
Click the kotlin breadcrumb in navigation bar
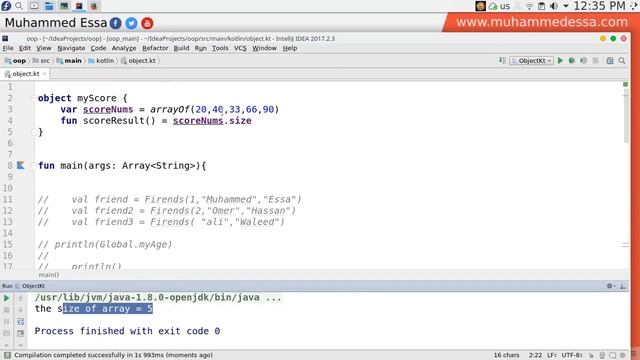tap(101, 61)
